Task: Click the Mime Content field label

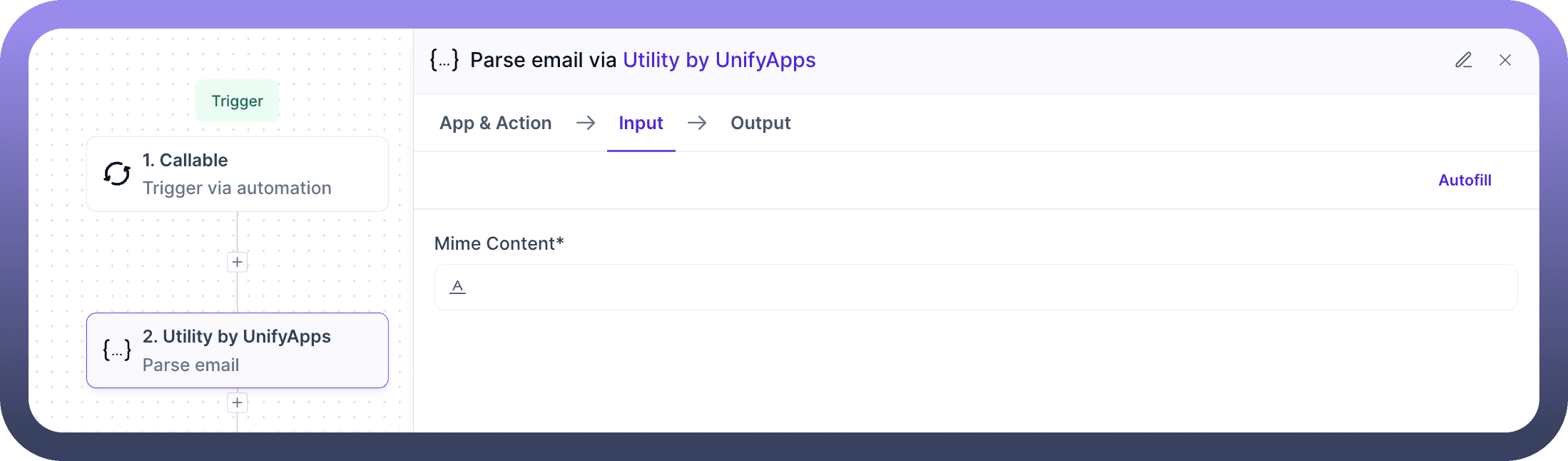Action: coord(499,244)
